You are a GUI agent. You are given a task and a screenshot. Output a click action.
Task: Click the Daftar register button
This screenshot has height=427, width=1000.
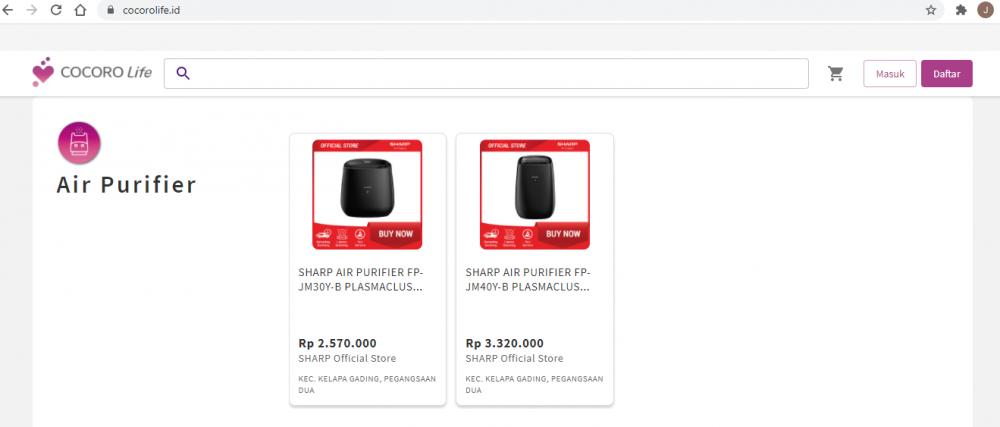[946, 74]
